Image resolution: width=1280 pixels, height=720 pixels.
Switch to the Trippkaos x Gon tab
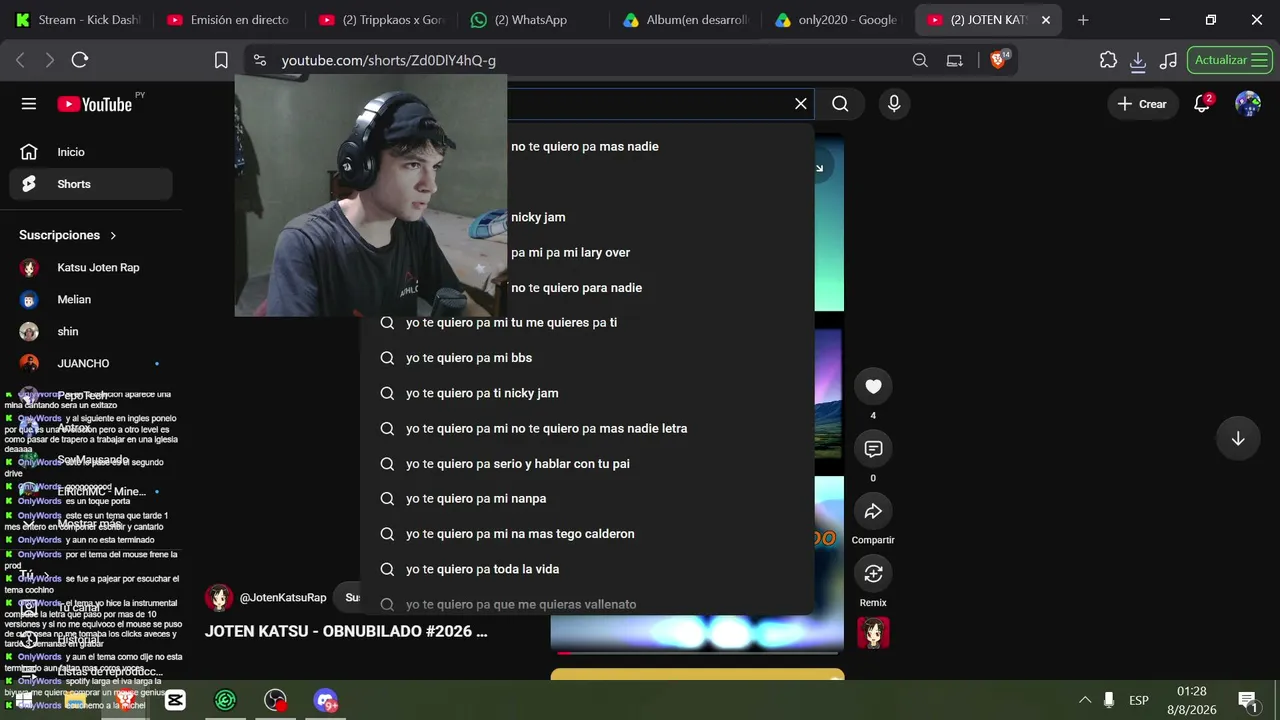tap(381, 20)
